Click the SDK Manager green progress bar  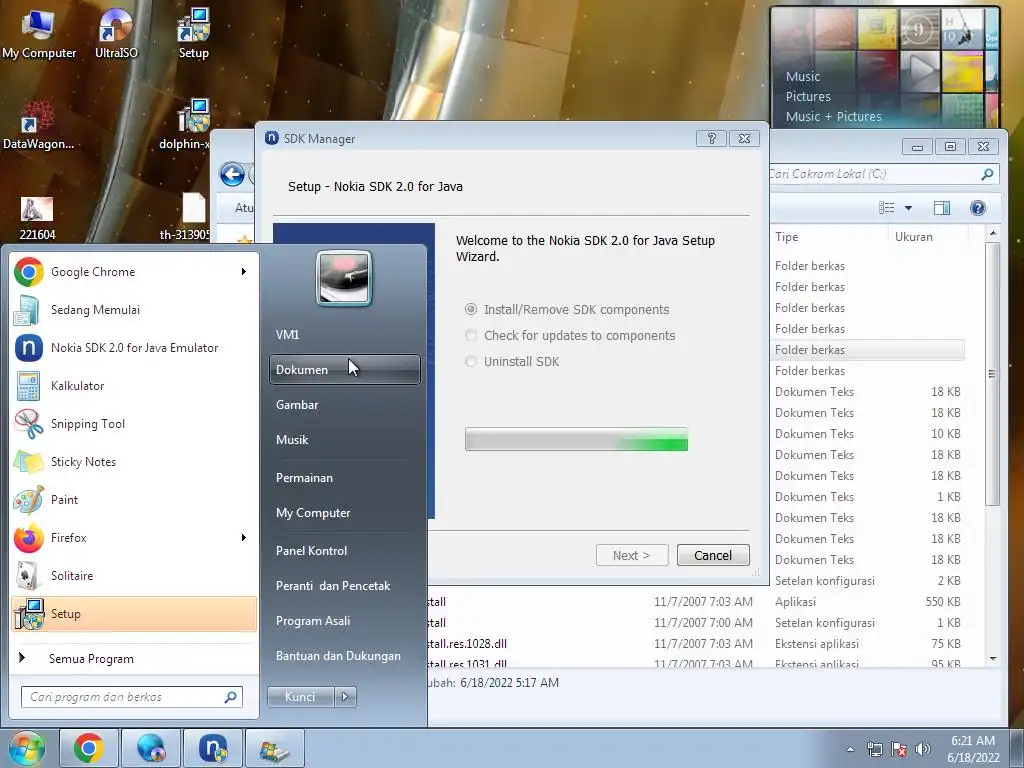pyautogui.click(x=576, y=440)
